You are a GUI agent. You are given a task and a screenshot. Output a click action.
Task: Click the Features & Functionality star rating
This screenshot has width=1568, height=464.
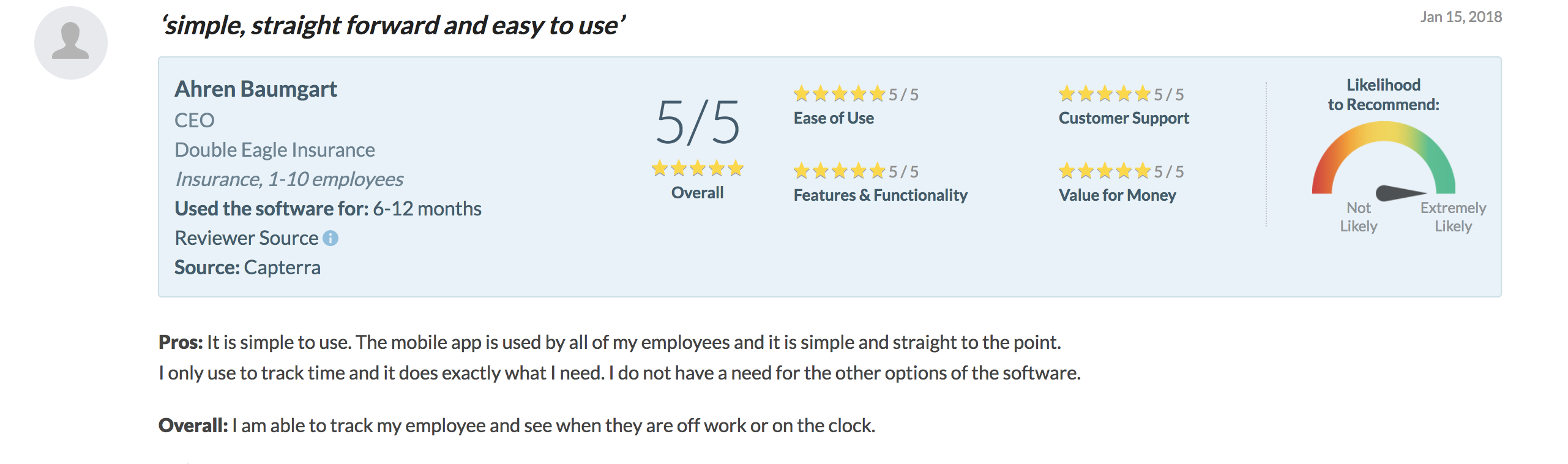pyautogui.click(x=839, y=171)
